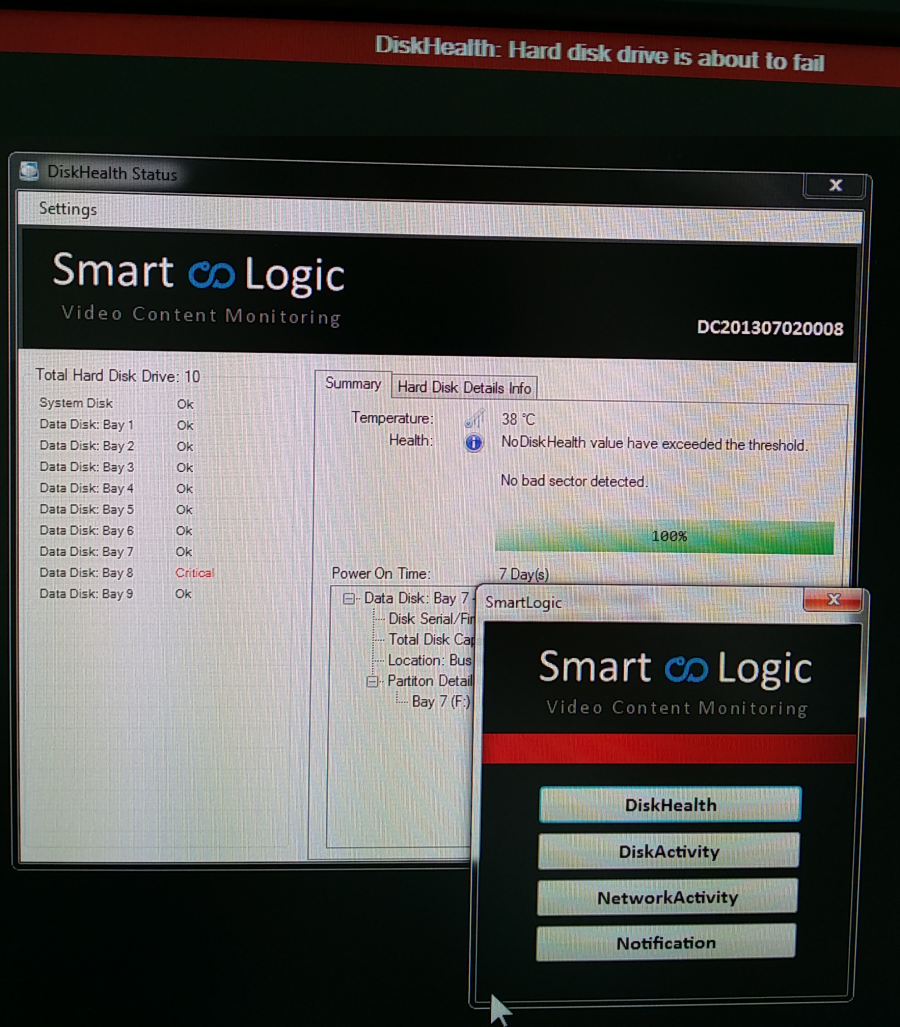
Task: Collapse the Data Disk Bay 7 tree node
Action: tap(349, 599)
